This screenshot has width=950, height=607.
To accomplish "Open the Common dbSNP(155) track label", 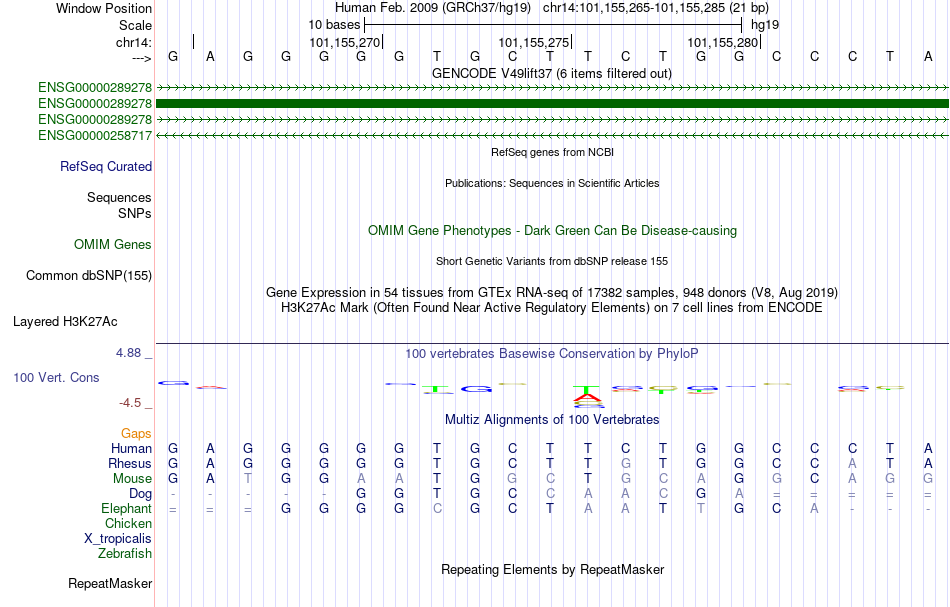I will pyautogui.click(x=88, y=276).
